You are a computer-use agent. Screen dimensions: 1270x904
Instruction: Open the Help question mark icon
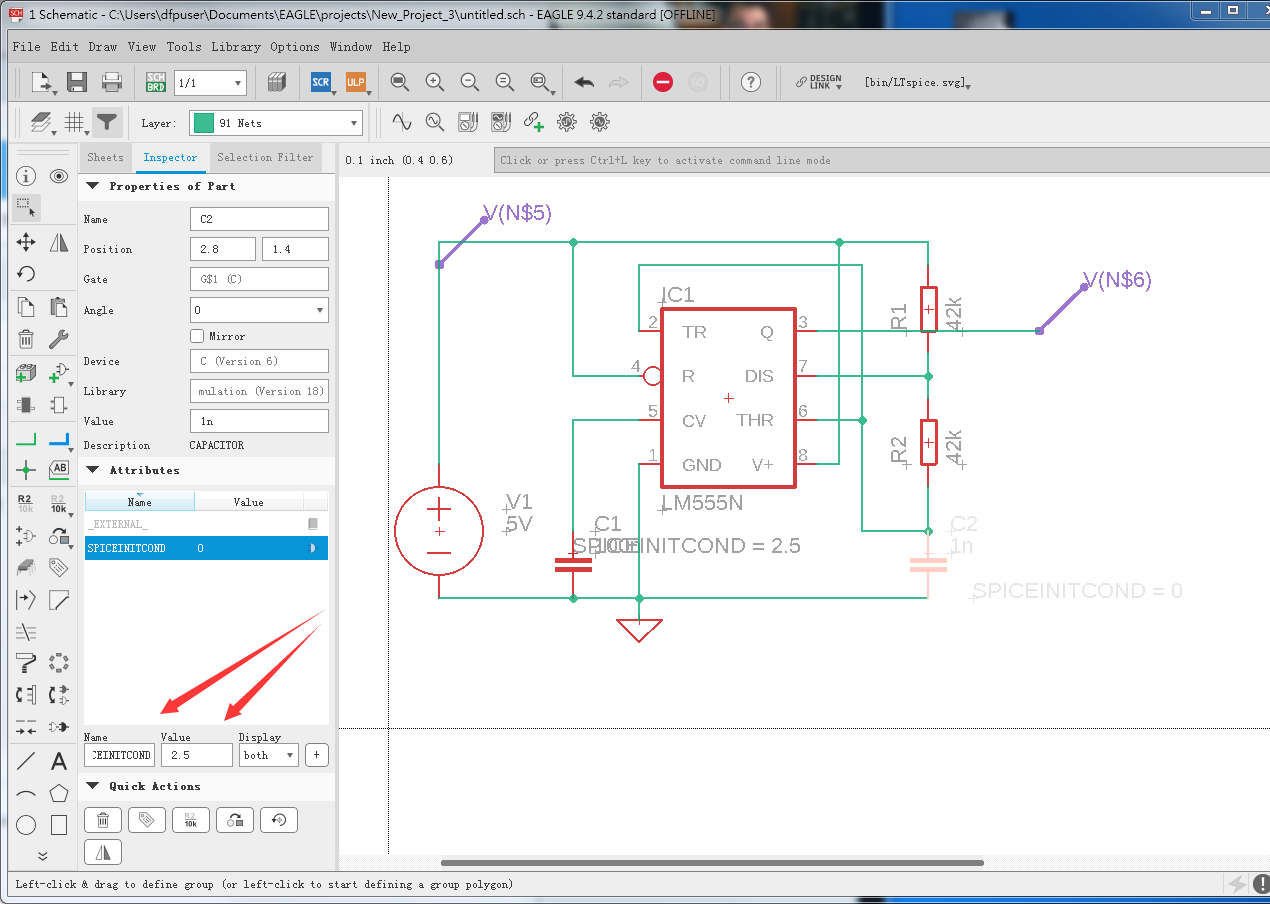click(x=751, y=82)
